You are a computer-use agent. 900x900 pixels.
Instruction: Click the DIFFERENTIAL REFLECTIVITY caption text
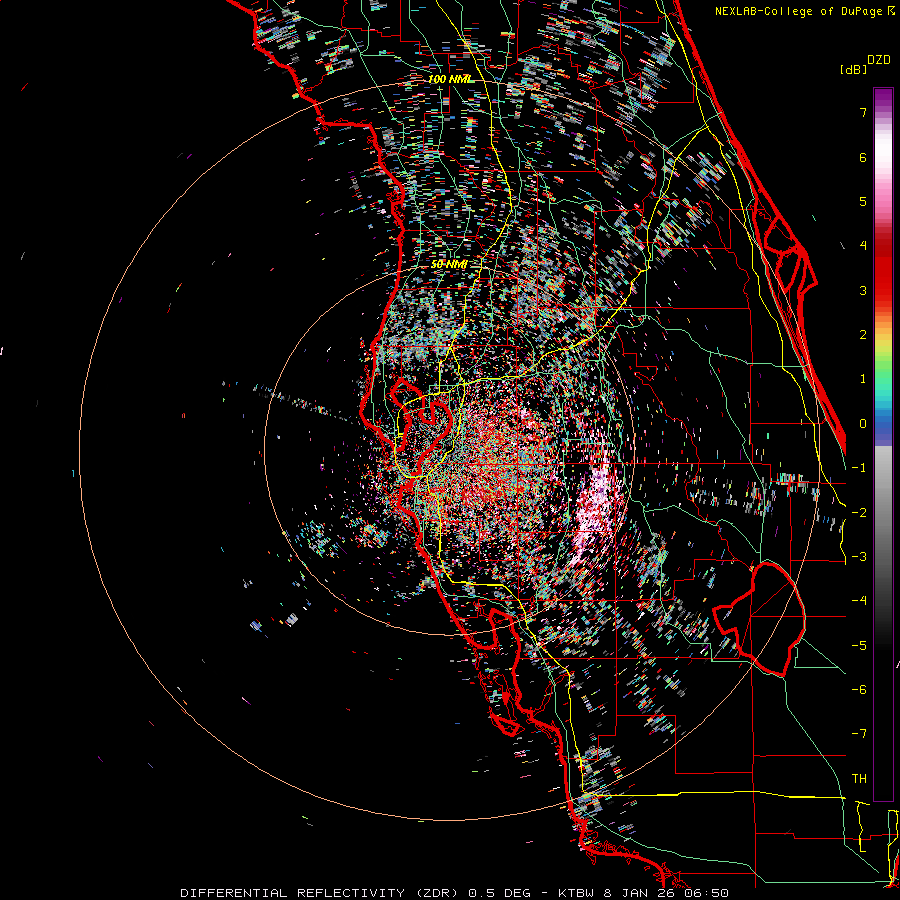[293, 893]
